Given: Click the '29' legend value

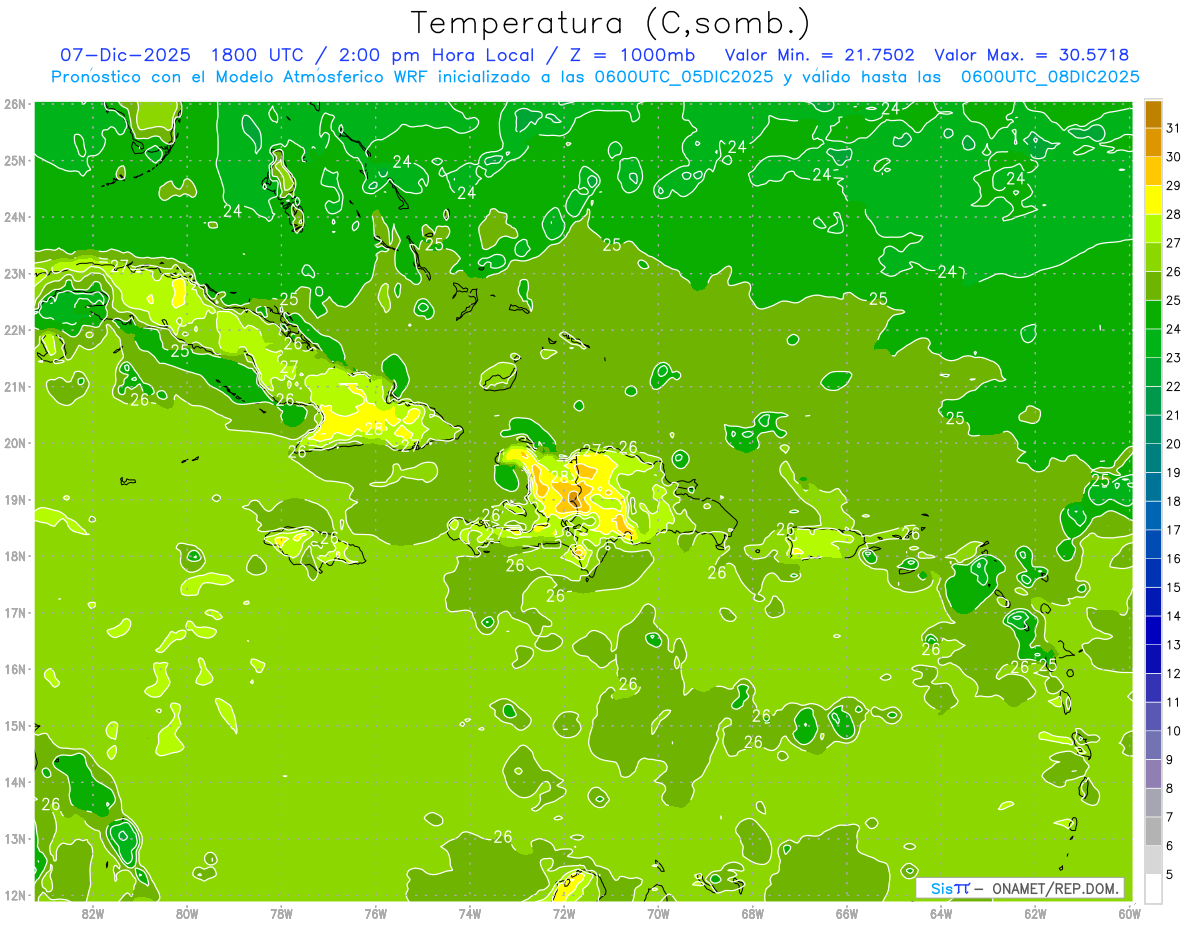Looking at the screenshot, I should [x=1173, y=186].
